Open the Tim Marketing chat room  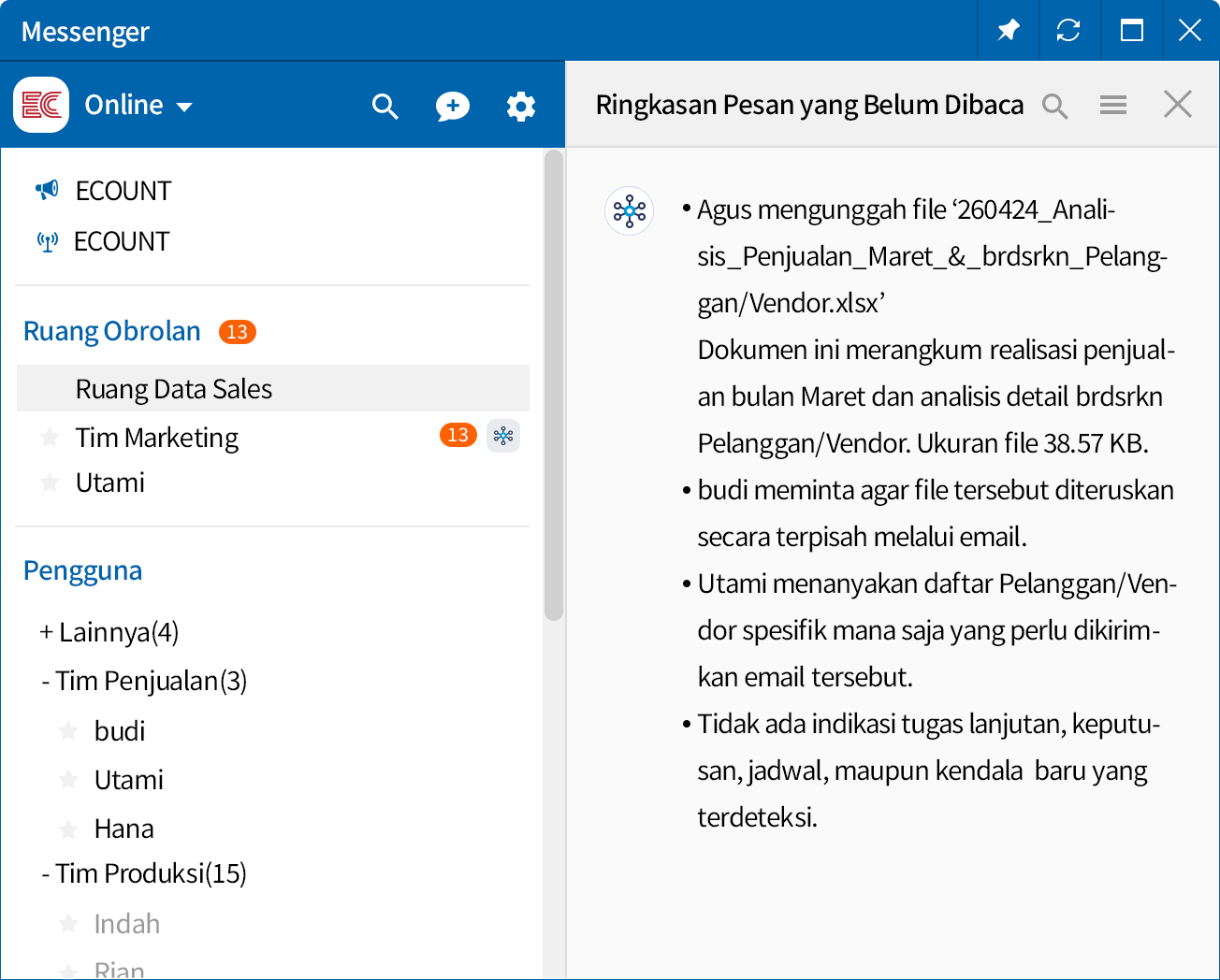[x=157, y=437]
